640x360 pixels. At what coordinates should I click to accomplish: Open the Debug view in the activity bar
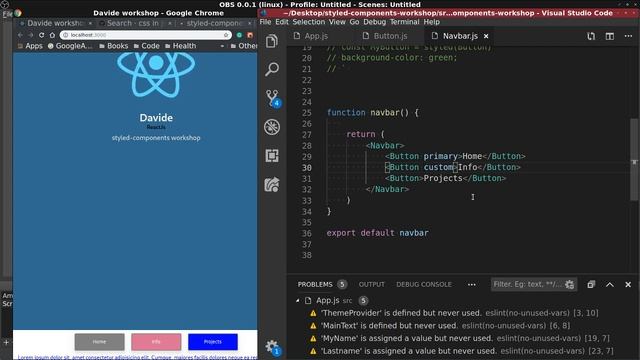pyautogui.click(x=272, y=127)
